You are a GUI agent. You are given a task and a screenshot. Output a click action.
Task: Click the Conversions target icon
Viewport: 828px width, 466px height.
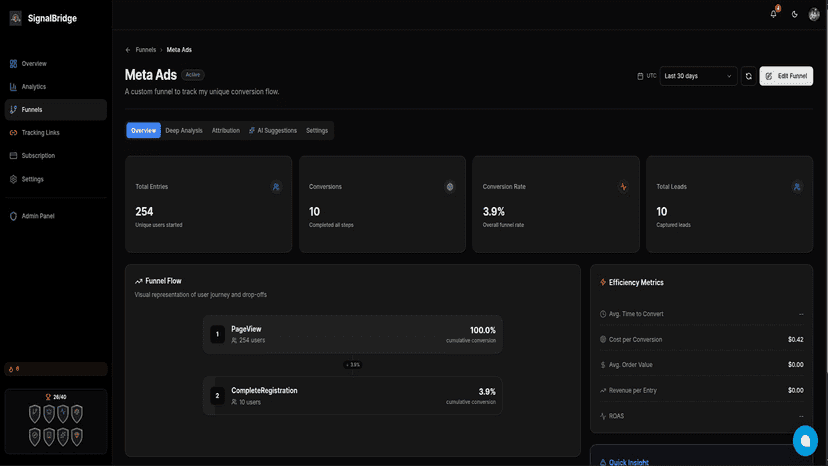449,187
